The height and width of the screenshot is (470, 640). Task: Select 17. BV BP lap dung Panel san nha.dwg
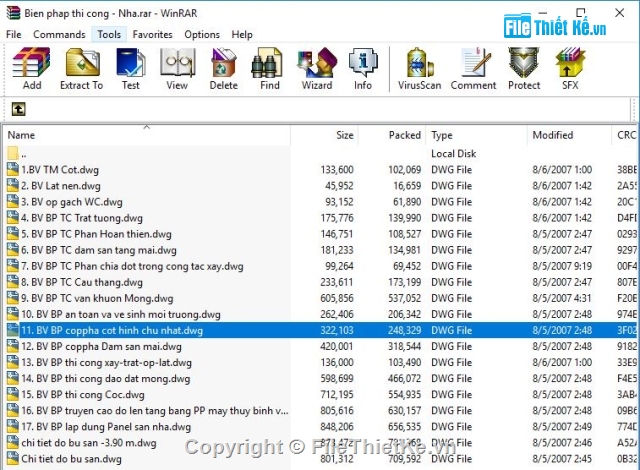(x=106, y=426)
